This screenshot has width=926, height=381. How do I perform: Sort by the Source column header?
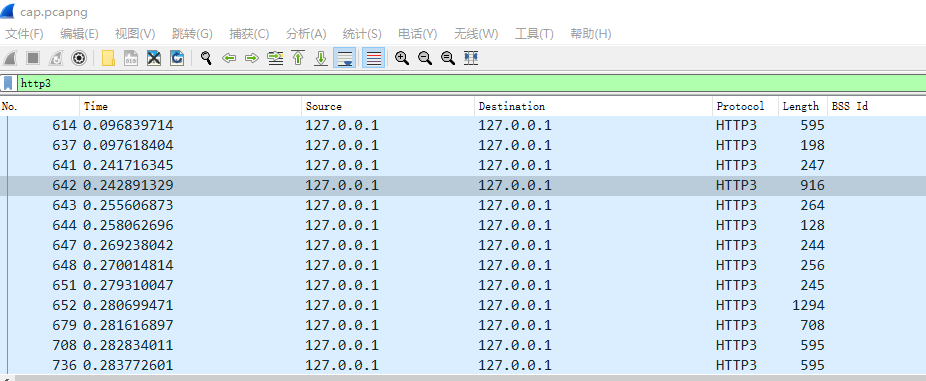(x=388, y=106)
